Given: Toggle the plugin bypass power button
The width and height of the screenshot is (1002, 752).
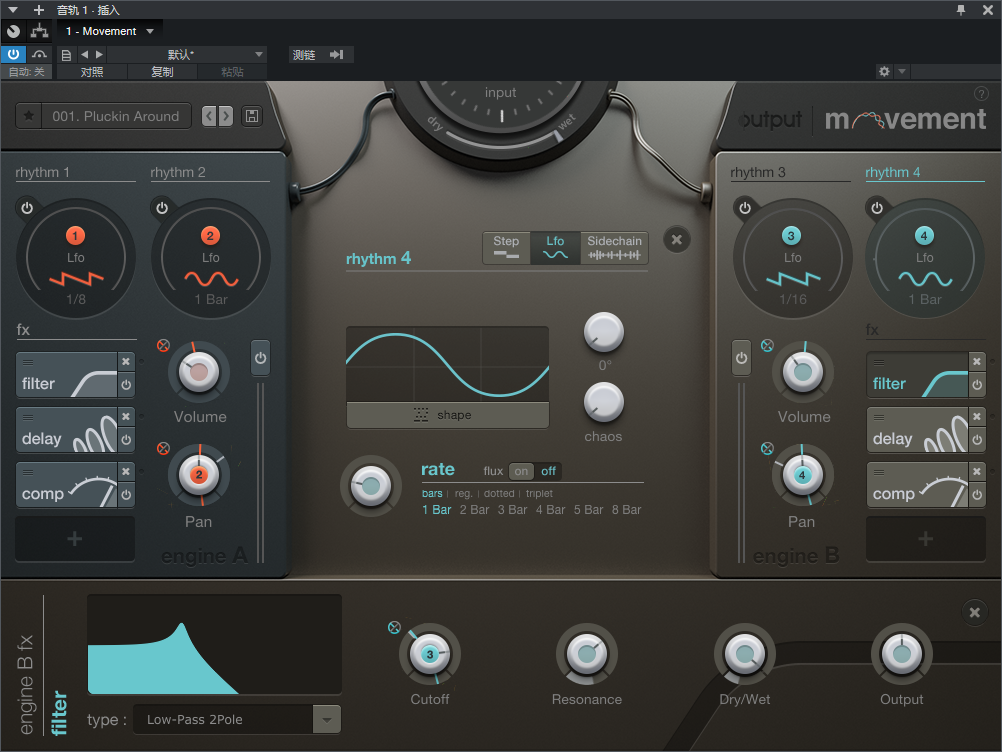Looking at the screenshot, I should coord(13,55).
